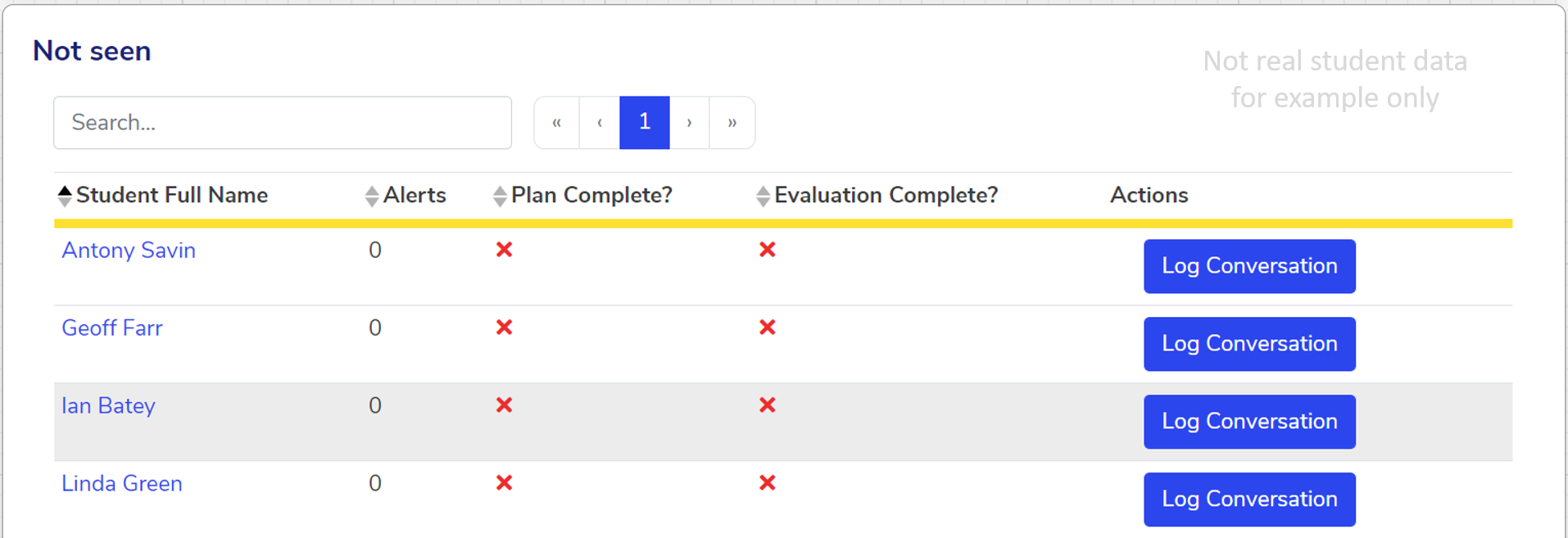Click Ian Batey's Plan Complete red cross
This screenshot has width=1568, height=538.
504,405
